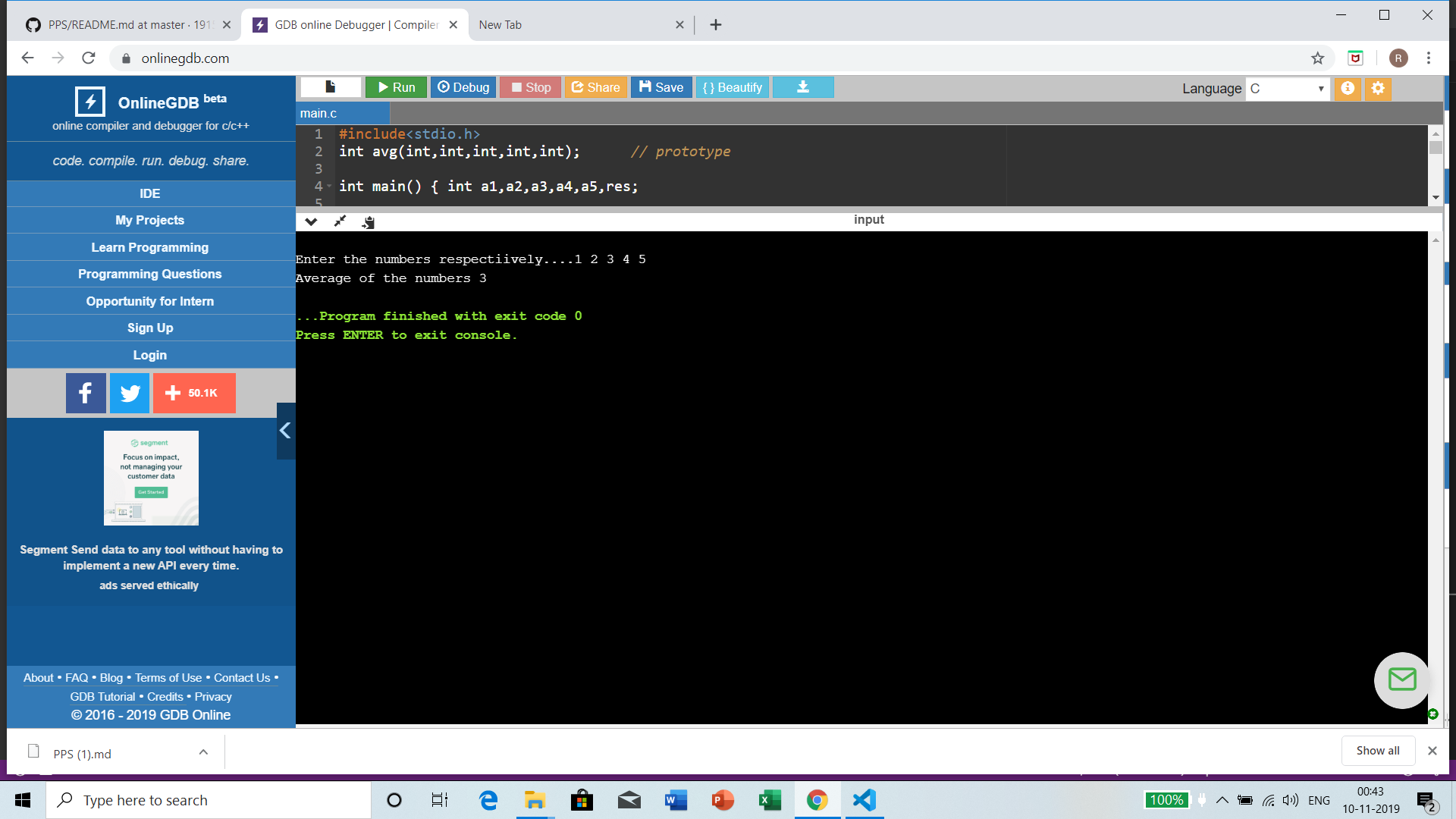Viewport: 1456px width, 819px height.
Task: Open the Language dropdown
Action: (x=1287, y=89)
